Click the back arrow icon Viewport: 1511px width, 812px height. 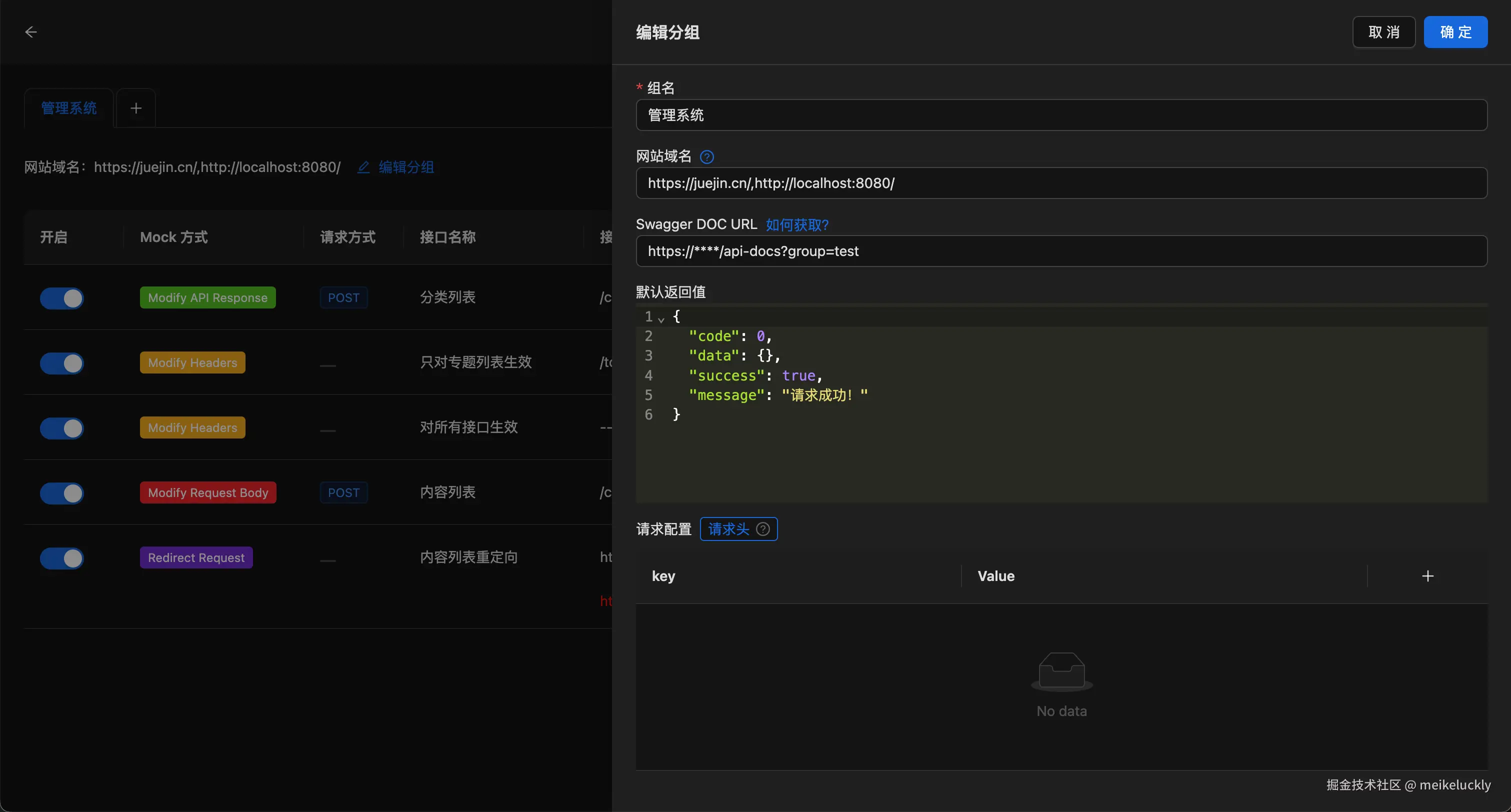point(31,31)
